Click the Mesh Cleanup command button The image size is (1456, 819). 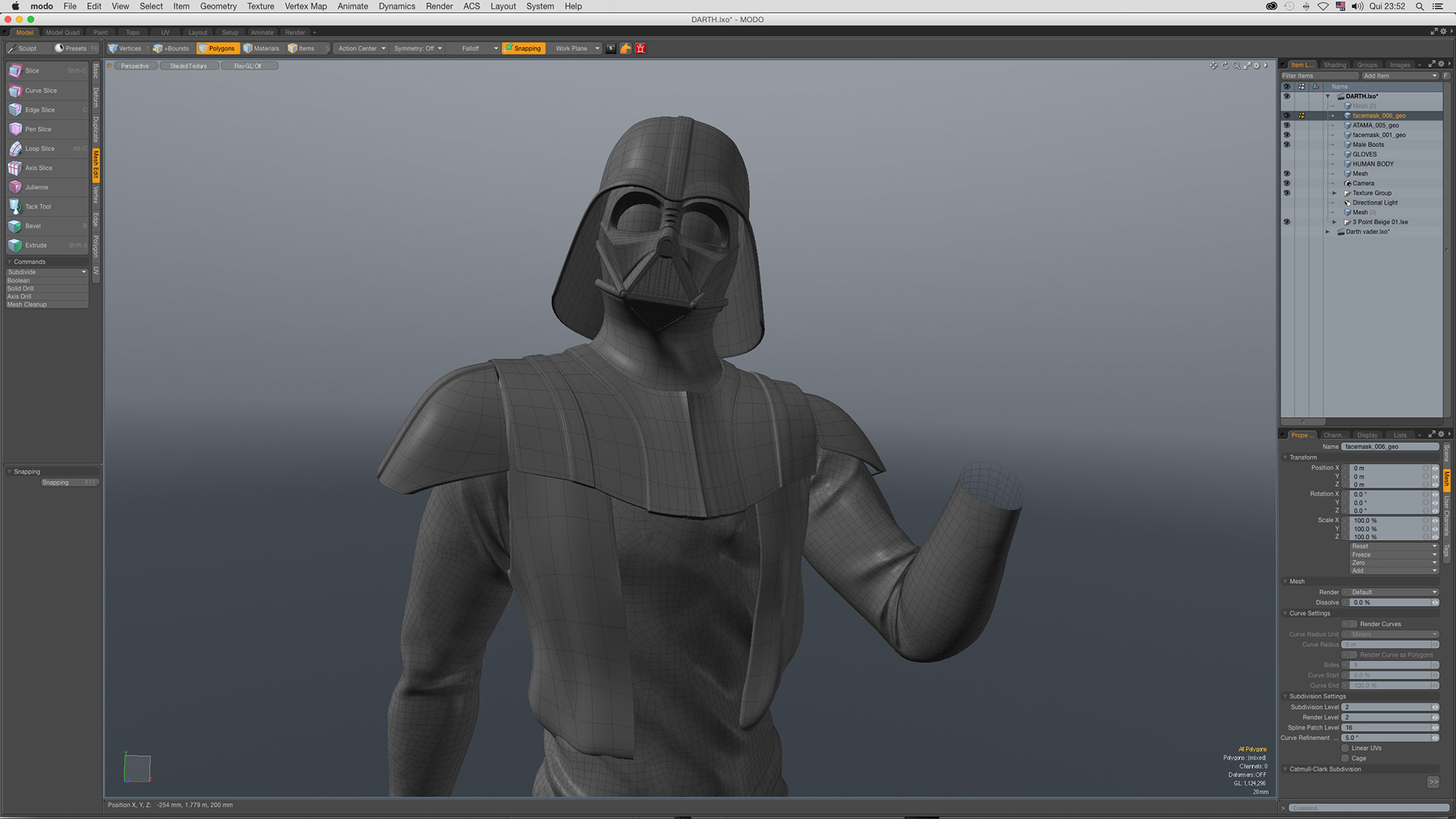(47, 305)
